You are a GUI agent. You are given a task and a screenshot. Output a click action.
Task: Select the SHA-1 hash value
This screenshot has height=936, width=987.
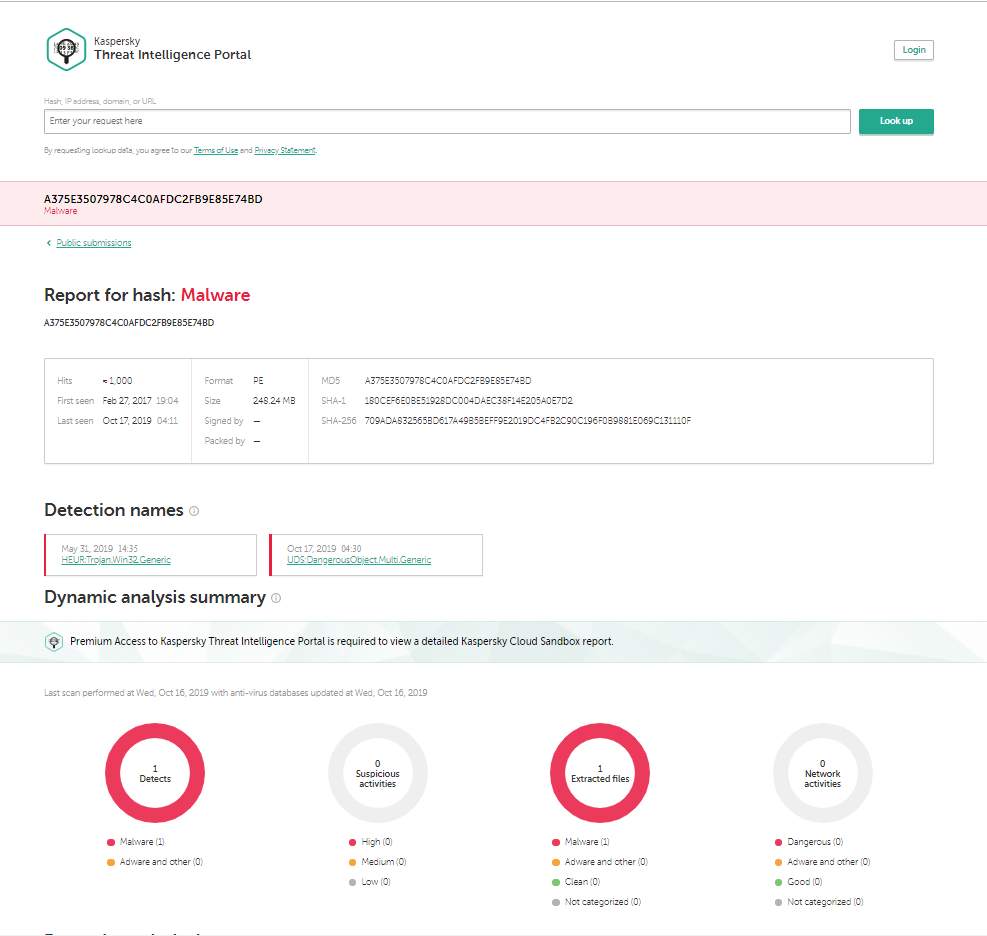pyautogui.click(x=468, y=401)
